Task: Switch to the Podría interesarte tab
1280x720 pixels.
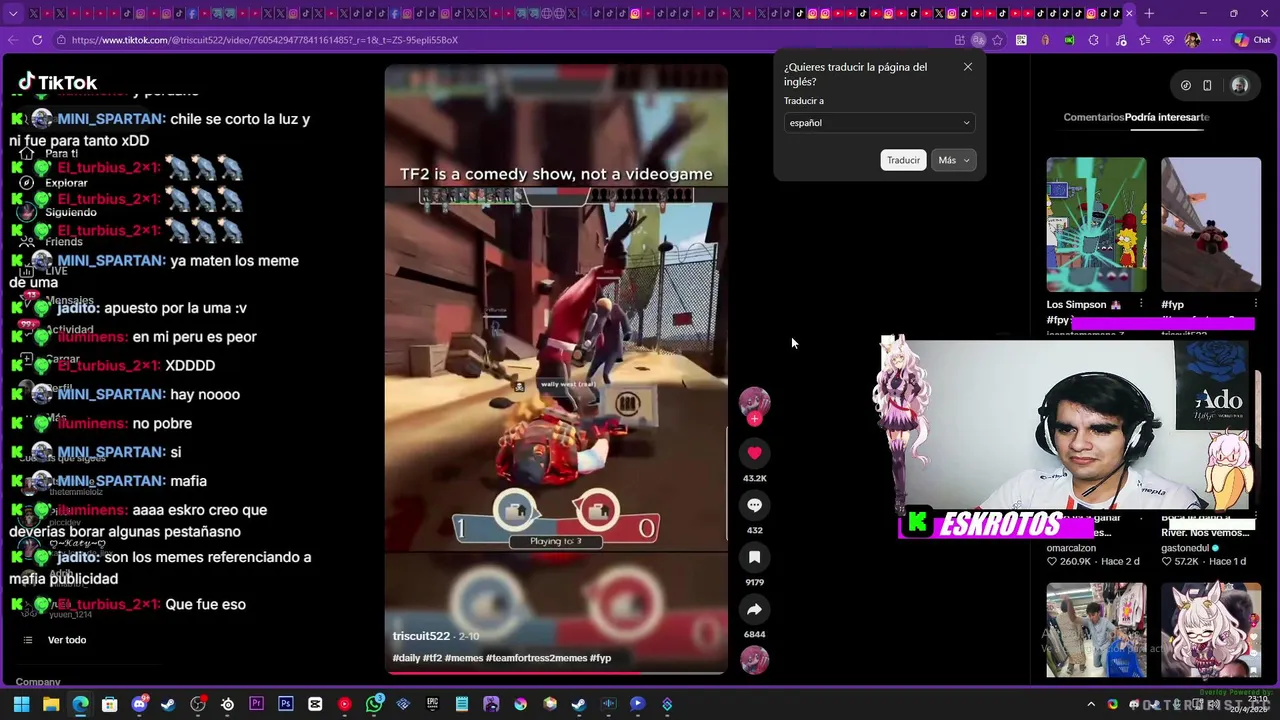Action: tap(1167, 117)
